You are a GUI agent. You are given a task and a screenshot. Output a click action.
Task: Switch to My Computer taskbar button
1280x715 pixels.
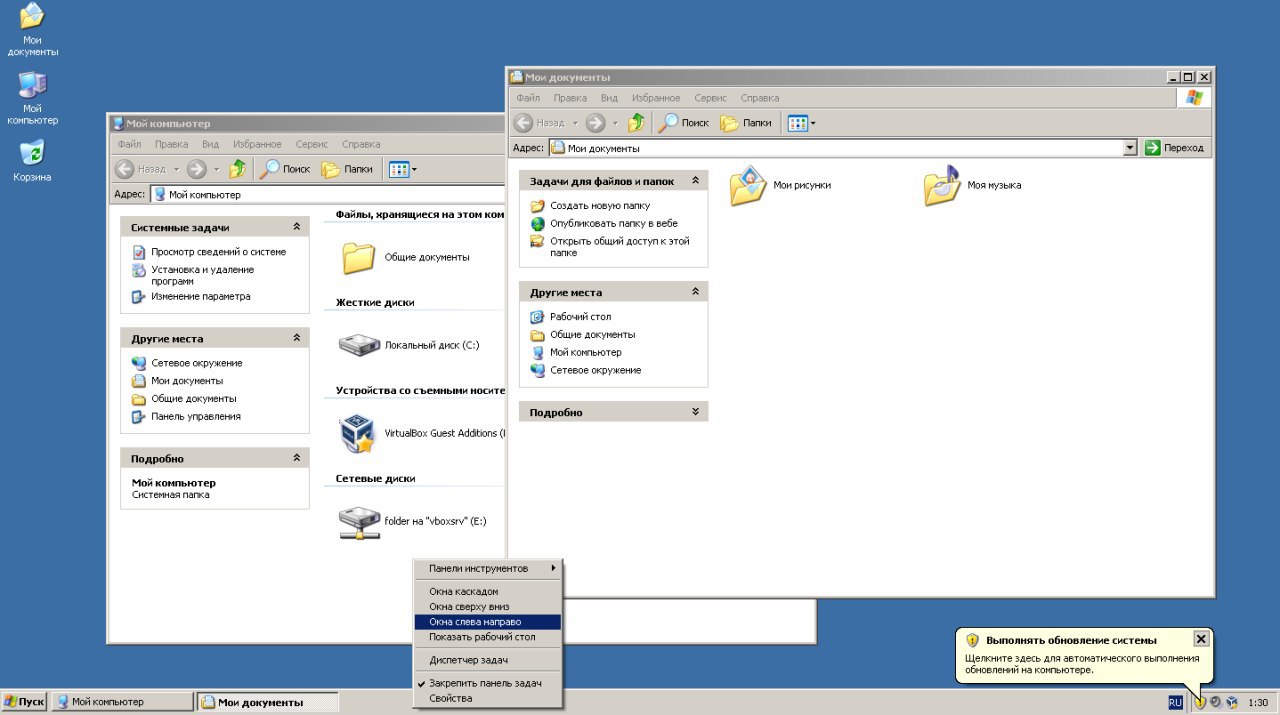click(122, 702)
